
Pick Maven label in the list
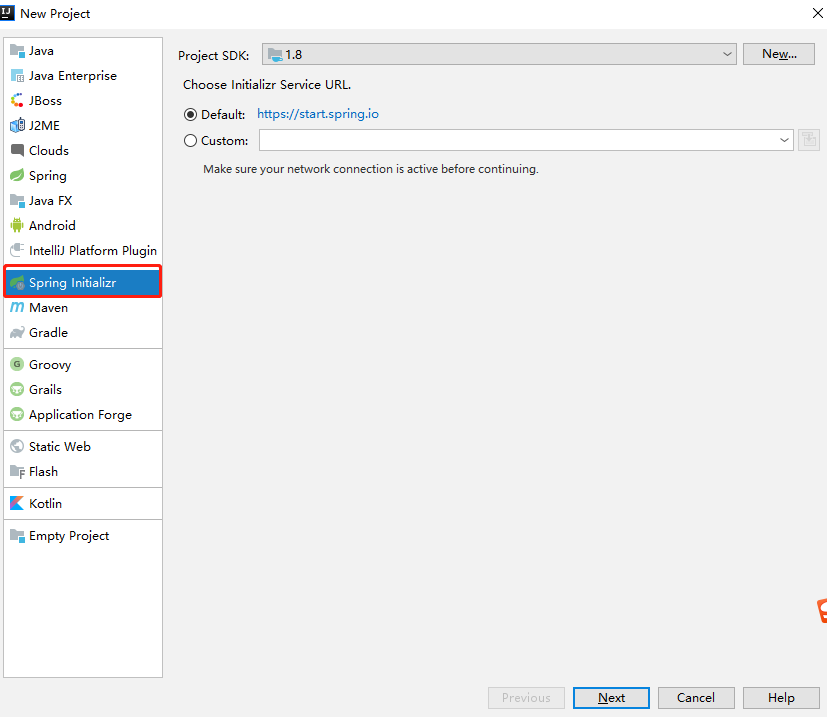point(49,308)
